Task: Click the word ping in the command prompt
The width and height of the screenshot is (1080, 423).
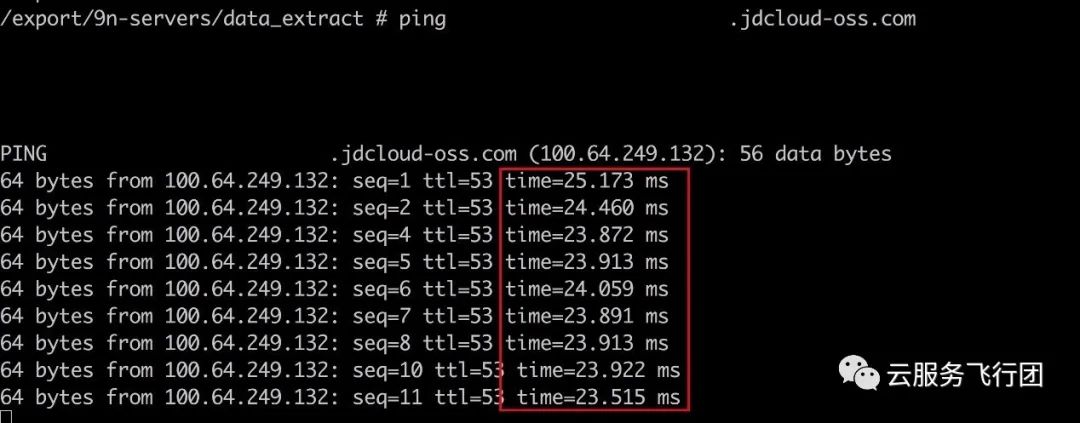Action: click(x=422, y=19)
